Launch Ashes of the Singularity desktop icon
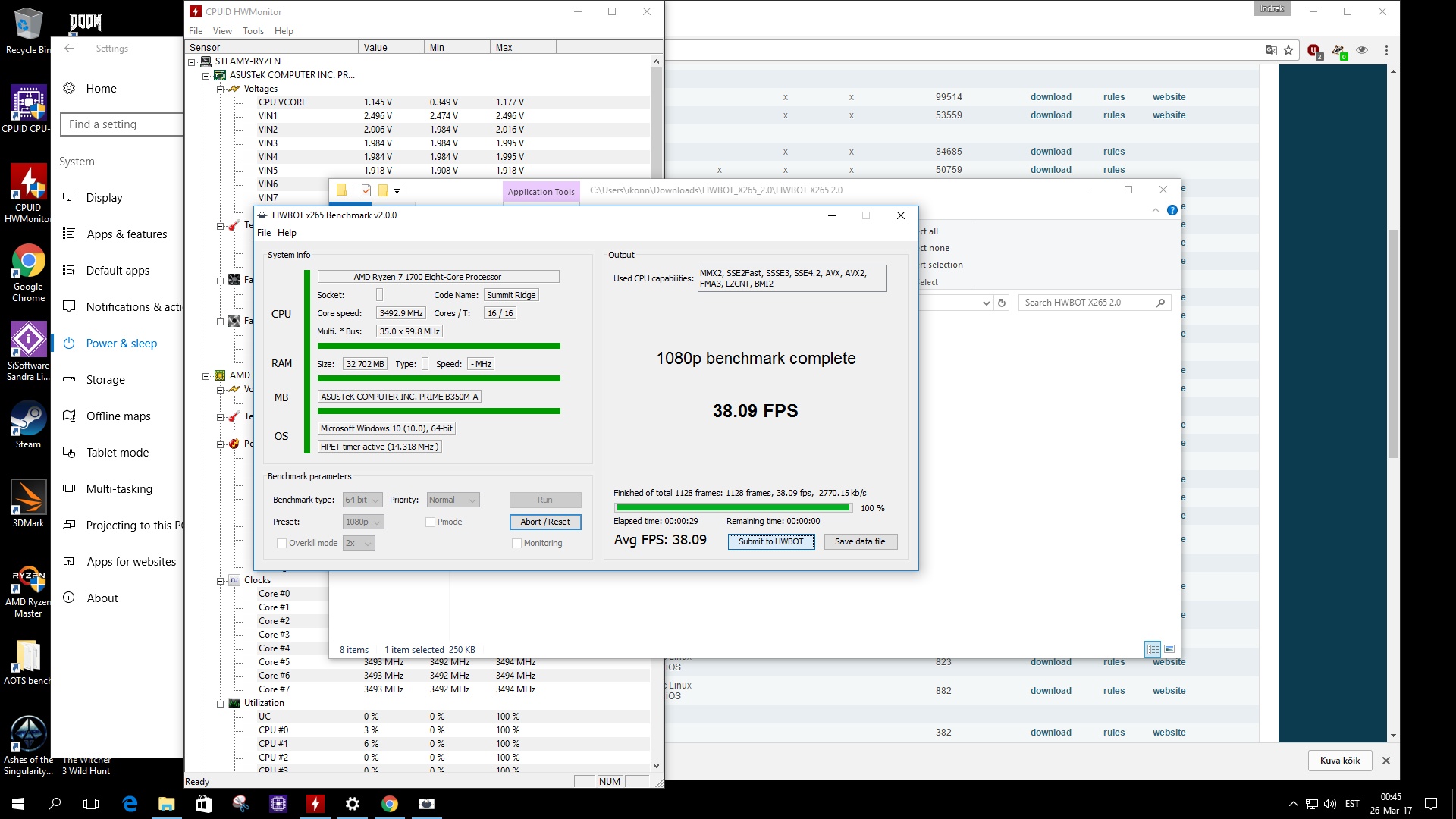1456x819 pixels. [x=28, y=745]
